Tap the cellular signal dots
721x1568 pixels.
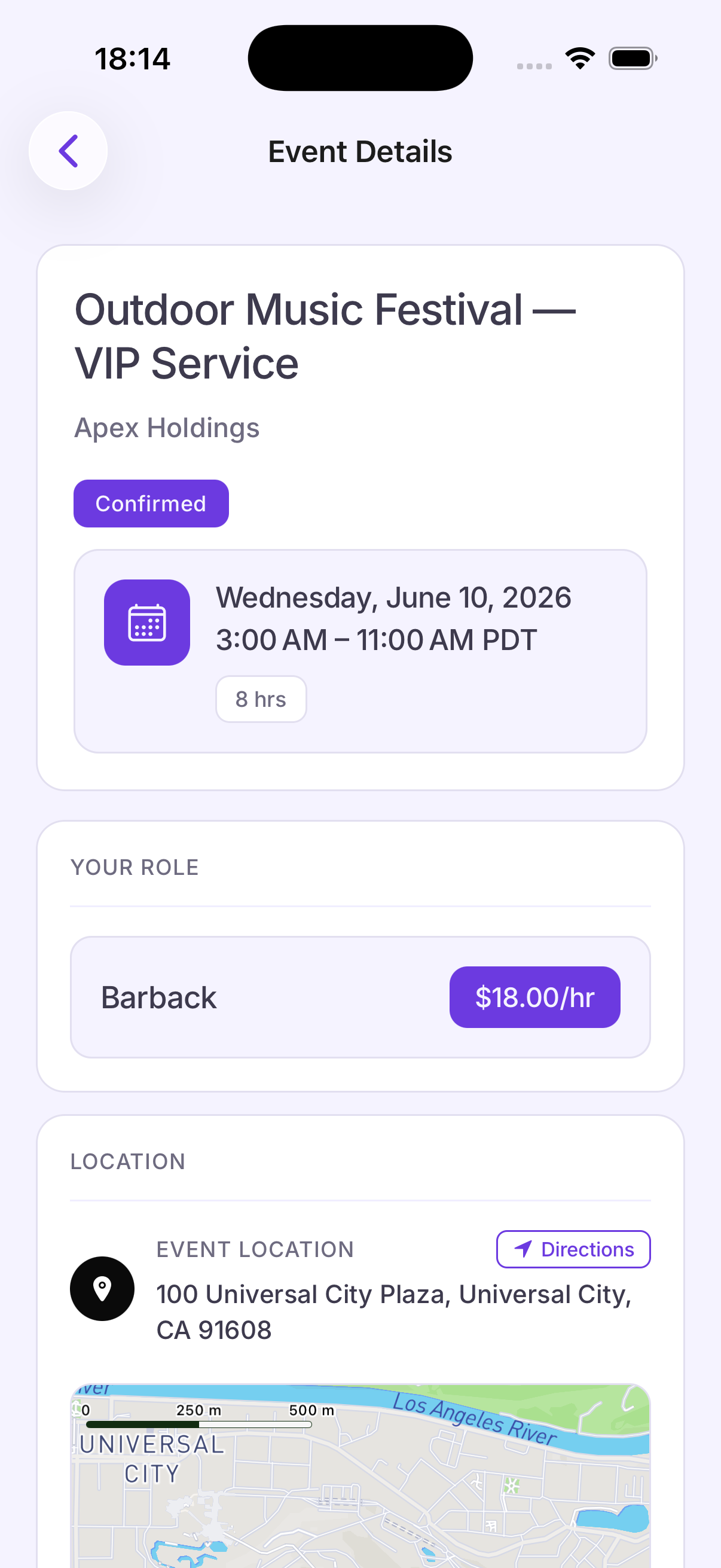[534, 66]
